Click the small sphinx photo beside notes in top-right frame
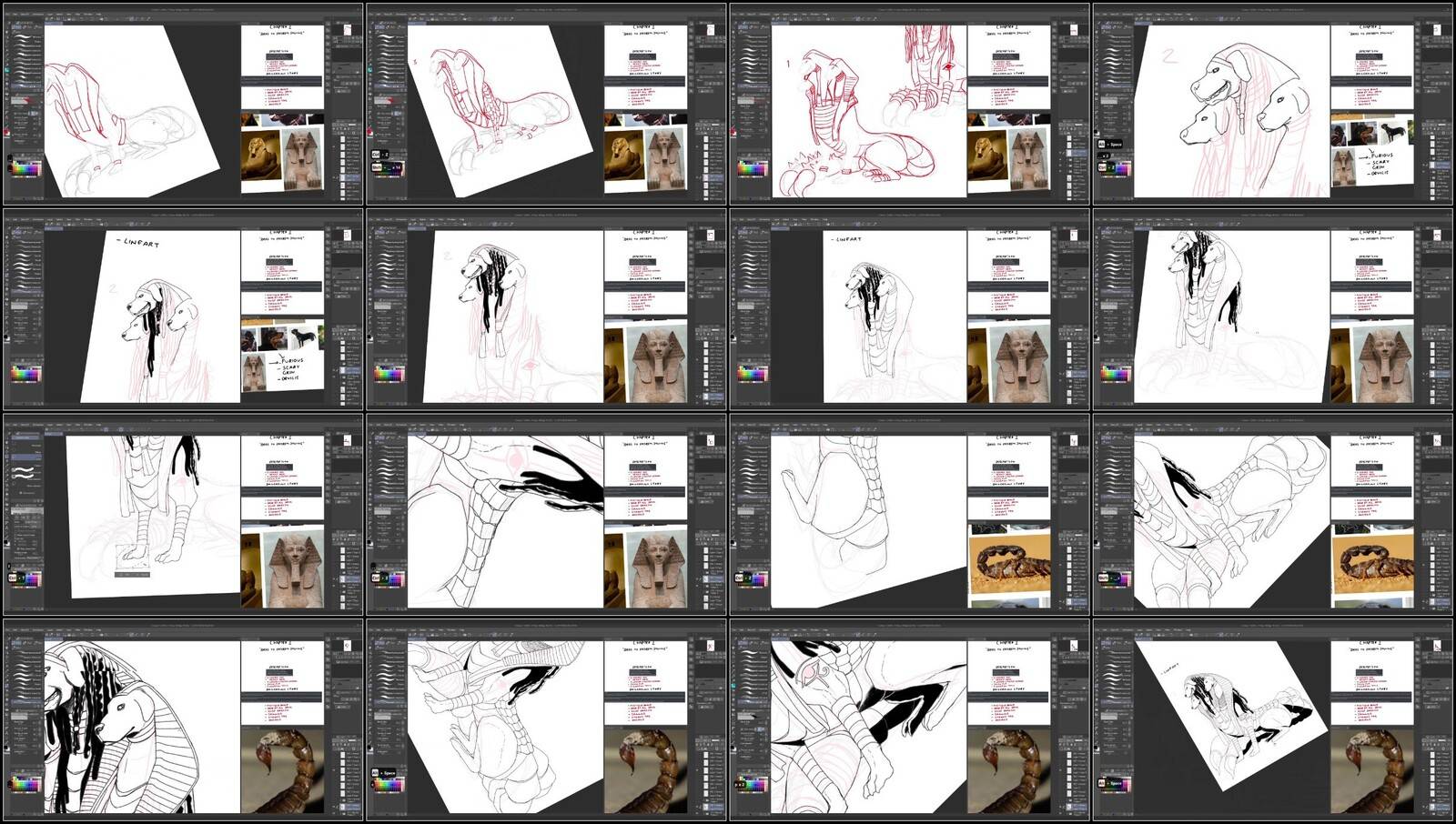This screenshot has height=824, width=1456. pos(1342,167)
